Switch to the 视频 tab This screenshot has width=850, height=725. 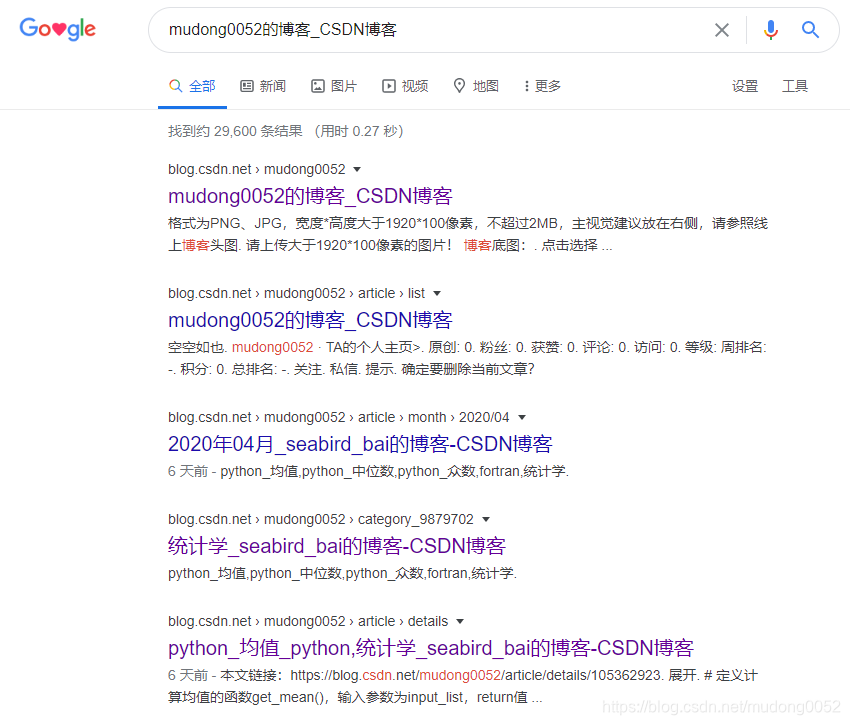click(x=405, y=86)
